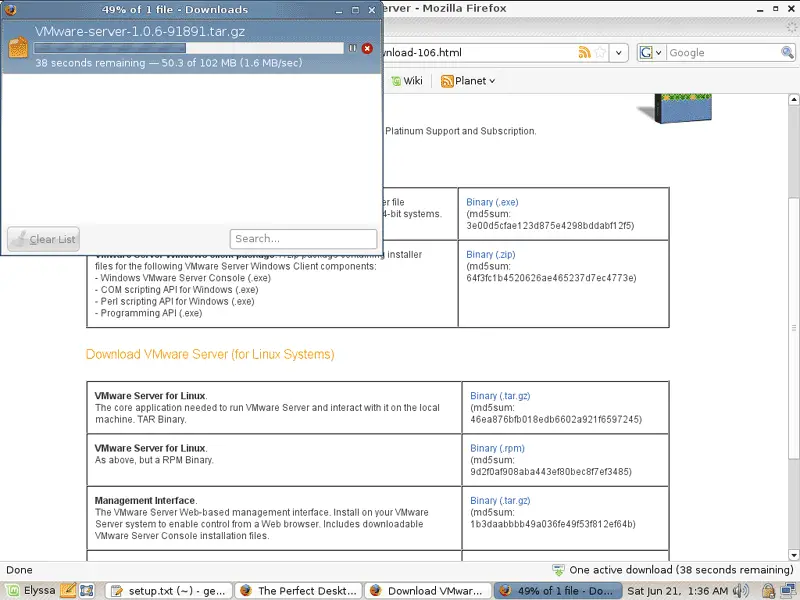Click the RSS feed icon in address bar
This screenshot has height=600, width=800.
585,52
